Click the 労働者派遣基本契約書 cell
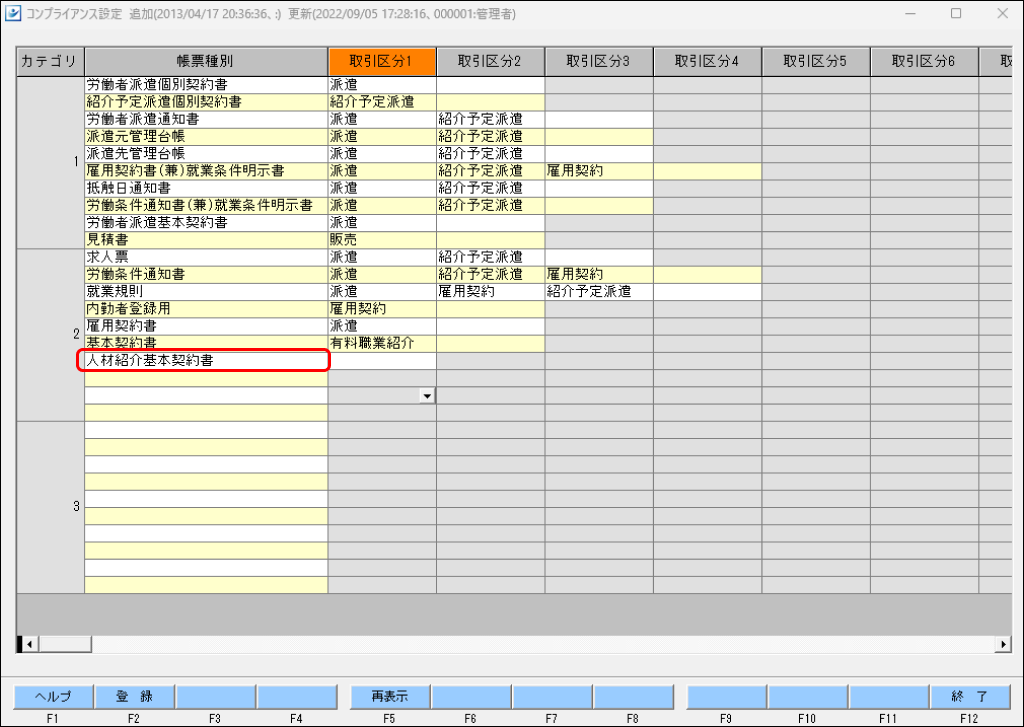Image resolution: width=1024 pixels, height=727 pixels. click(206, 223)
